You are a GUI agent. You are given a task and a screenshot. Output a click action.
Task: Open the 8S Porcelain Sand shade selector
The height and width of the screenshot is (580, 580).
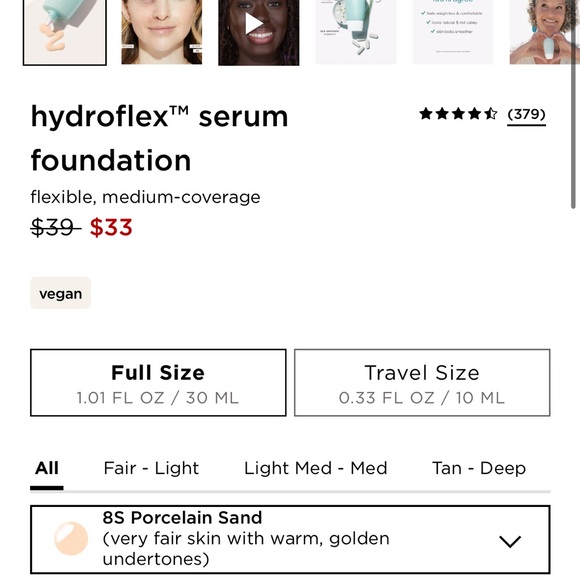pos(290,539)
